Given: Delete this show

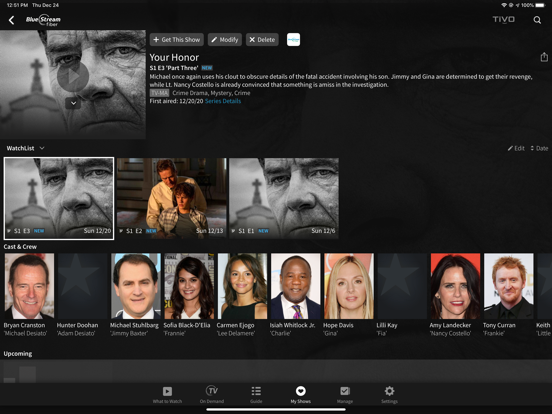Looking at the screenshot, I should click(x=262, y=40).
